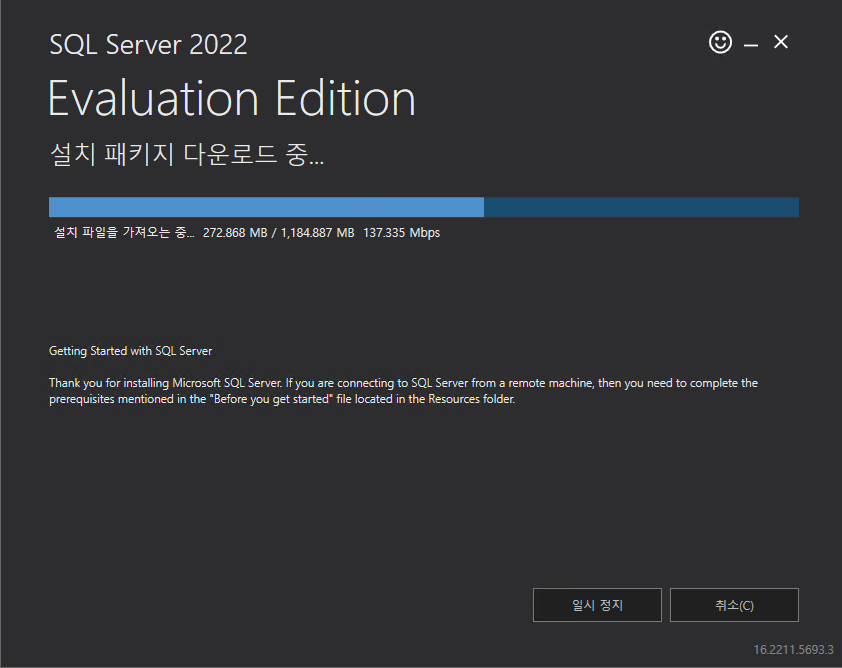Pause the download with 일시 정지 button
The height and width of the screenshot is (668, 842).
click(597, 605)
